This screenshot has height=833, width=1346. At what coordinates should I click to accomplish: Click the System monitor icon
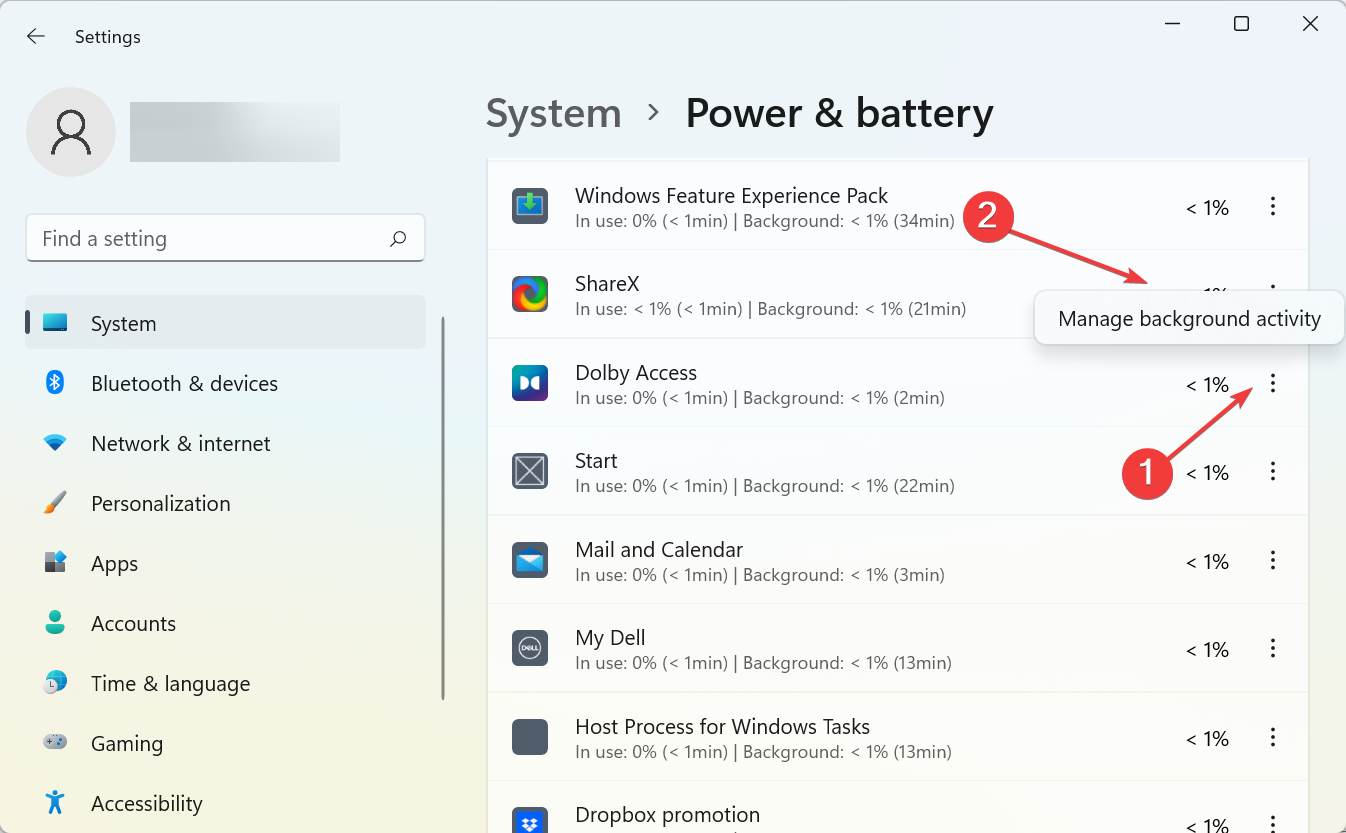(55, 322)
